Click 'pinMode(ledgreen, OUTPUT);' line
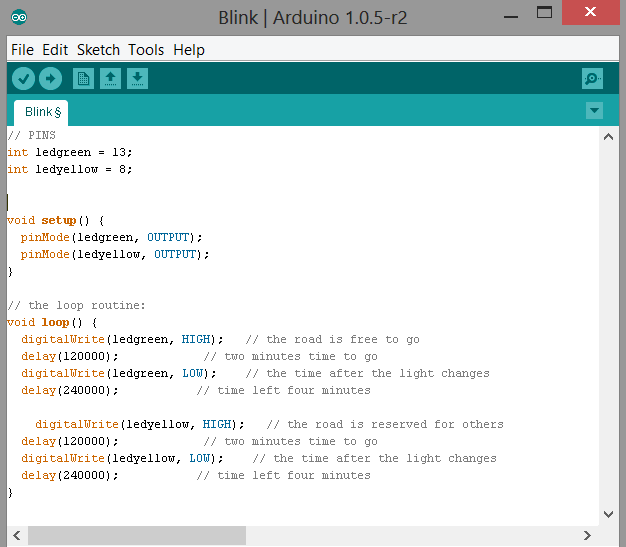Image resolution: width=626 pixels, height=547 pixels. (111, 238)
